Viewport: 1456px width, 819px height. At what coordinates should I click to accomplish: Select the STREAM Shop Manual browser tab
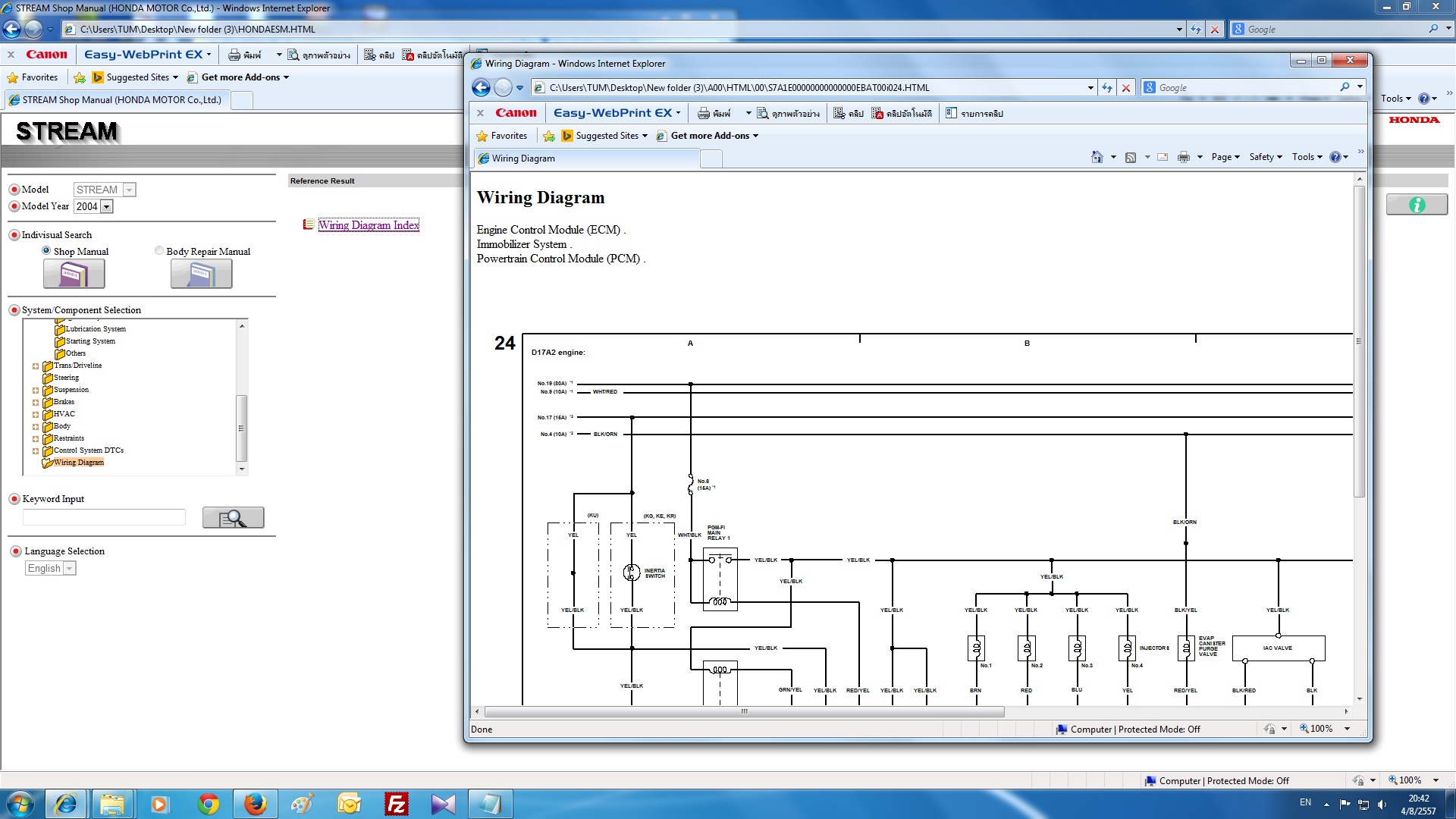tap(118, 100)
